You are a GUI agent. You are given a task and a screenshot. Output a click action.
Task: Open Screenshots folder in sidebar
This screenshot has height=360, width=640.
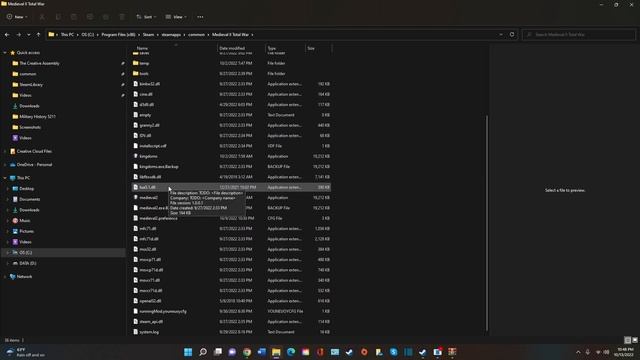[x=30, y=127]
